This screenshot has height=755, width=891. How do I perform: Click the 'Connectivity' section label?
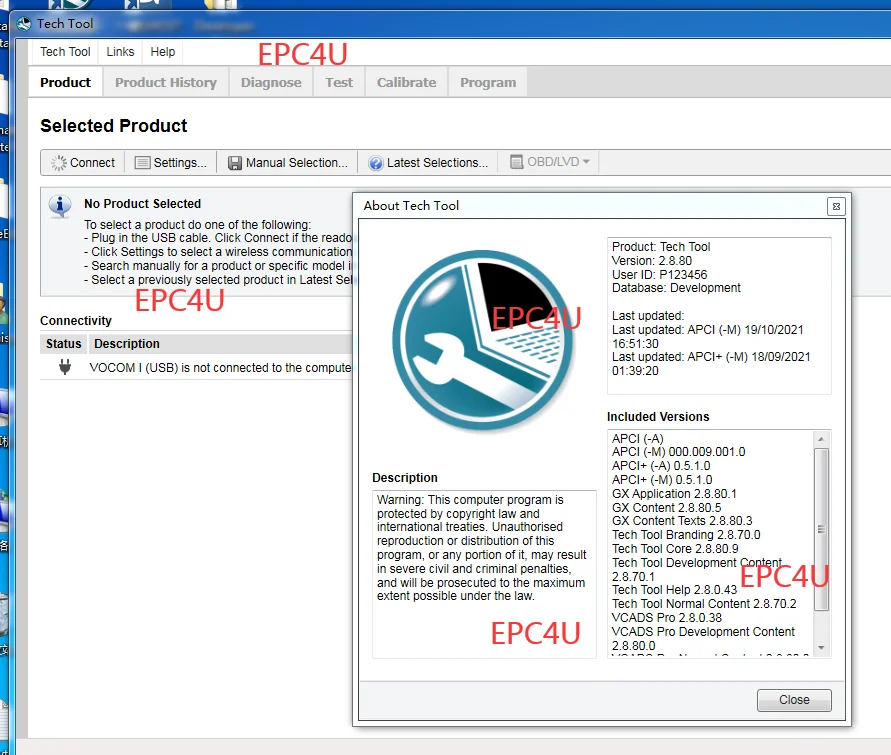coord(76,321)
